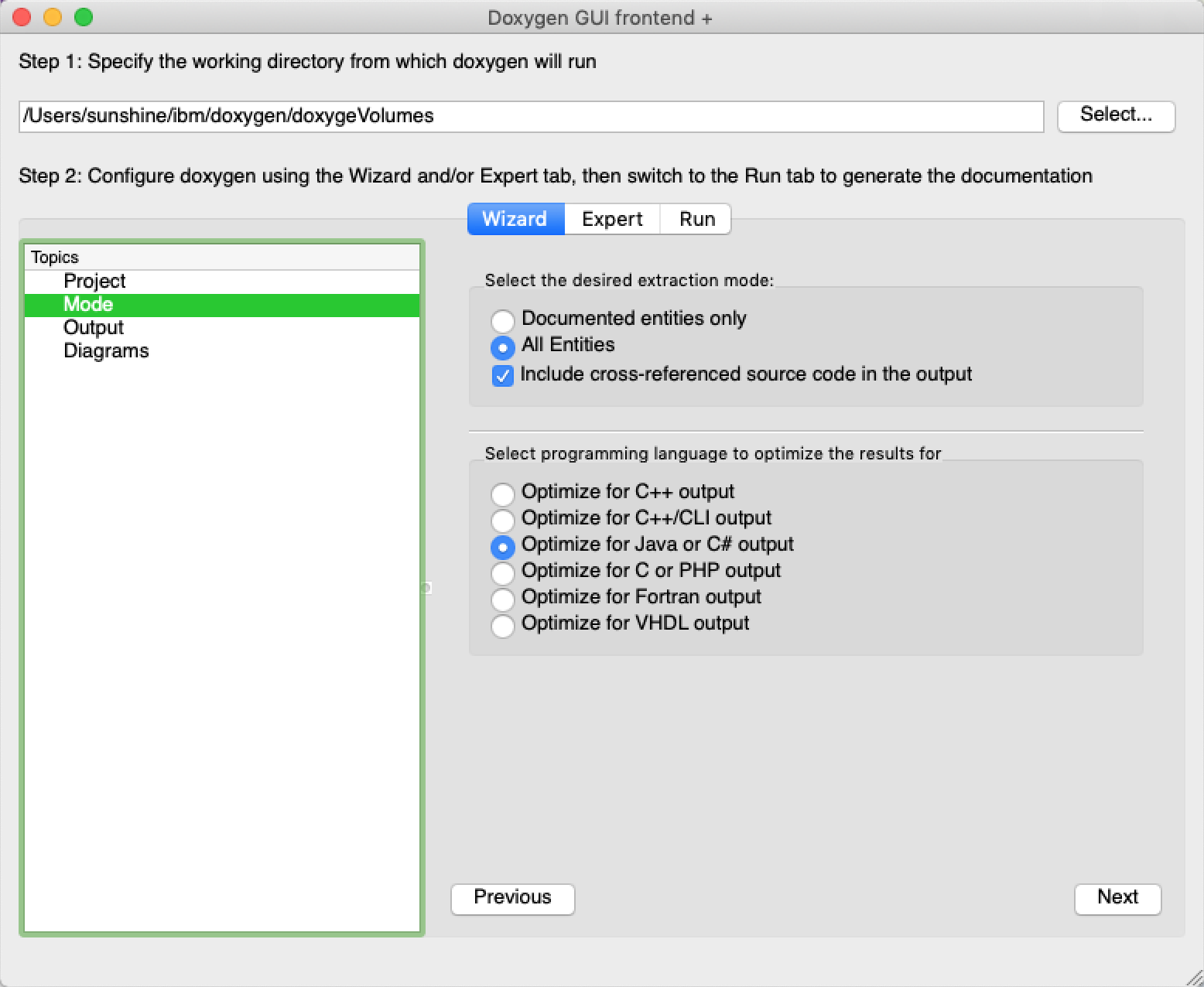Image resolution: width=1204 pixels, height=987 pixels.
Task: Click the 'Step 1: Specify the working directory' text
Action: coord(307,62)
